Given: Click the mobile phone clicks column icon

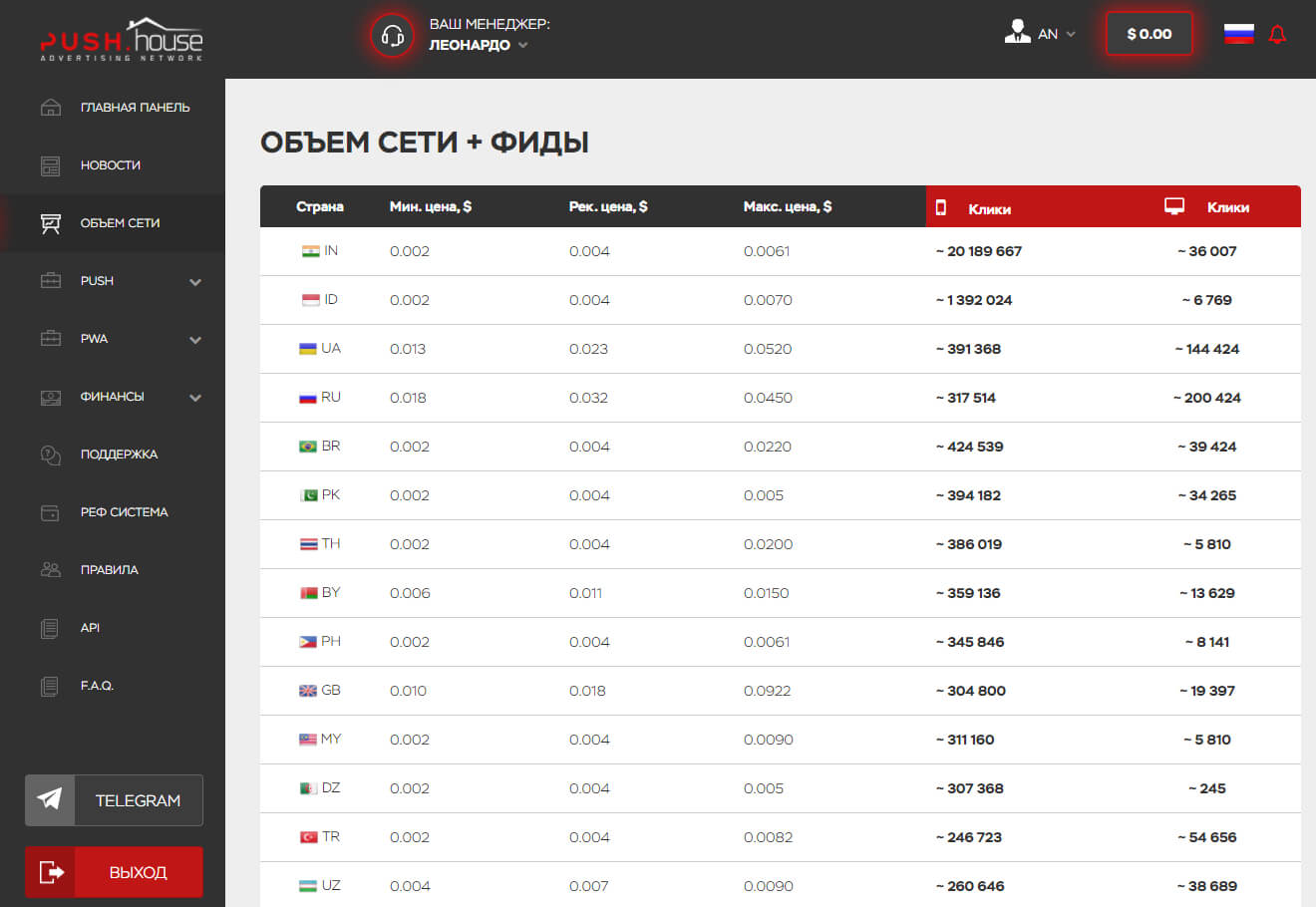Looking at the screenshot, I should [x=940, y=207].
